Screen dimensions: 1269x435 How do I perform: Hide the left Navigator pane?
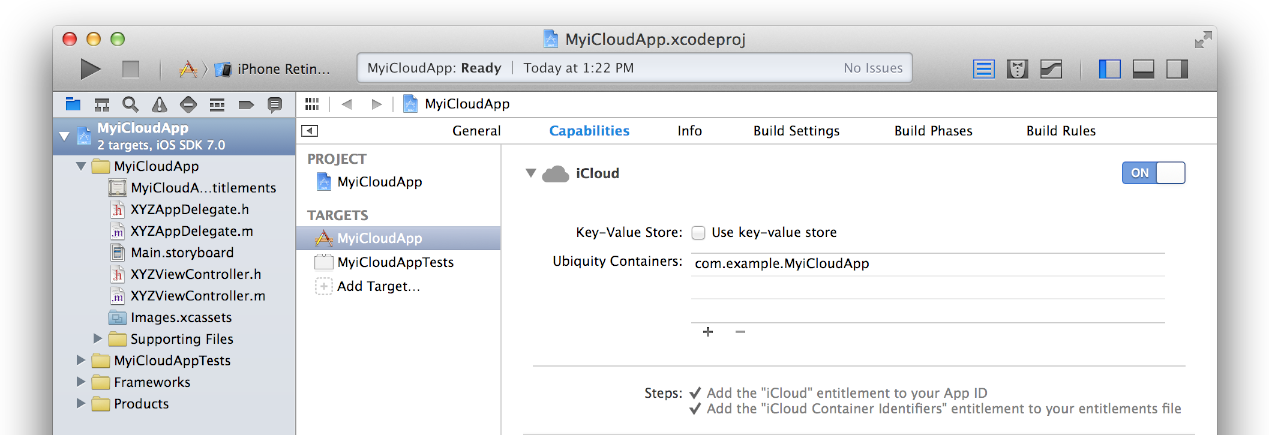(1110, 69)
